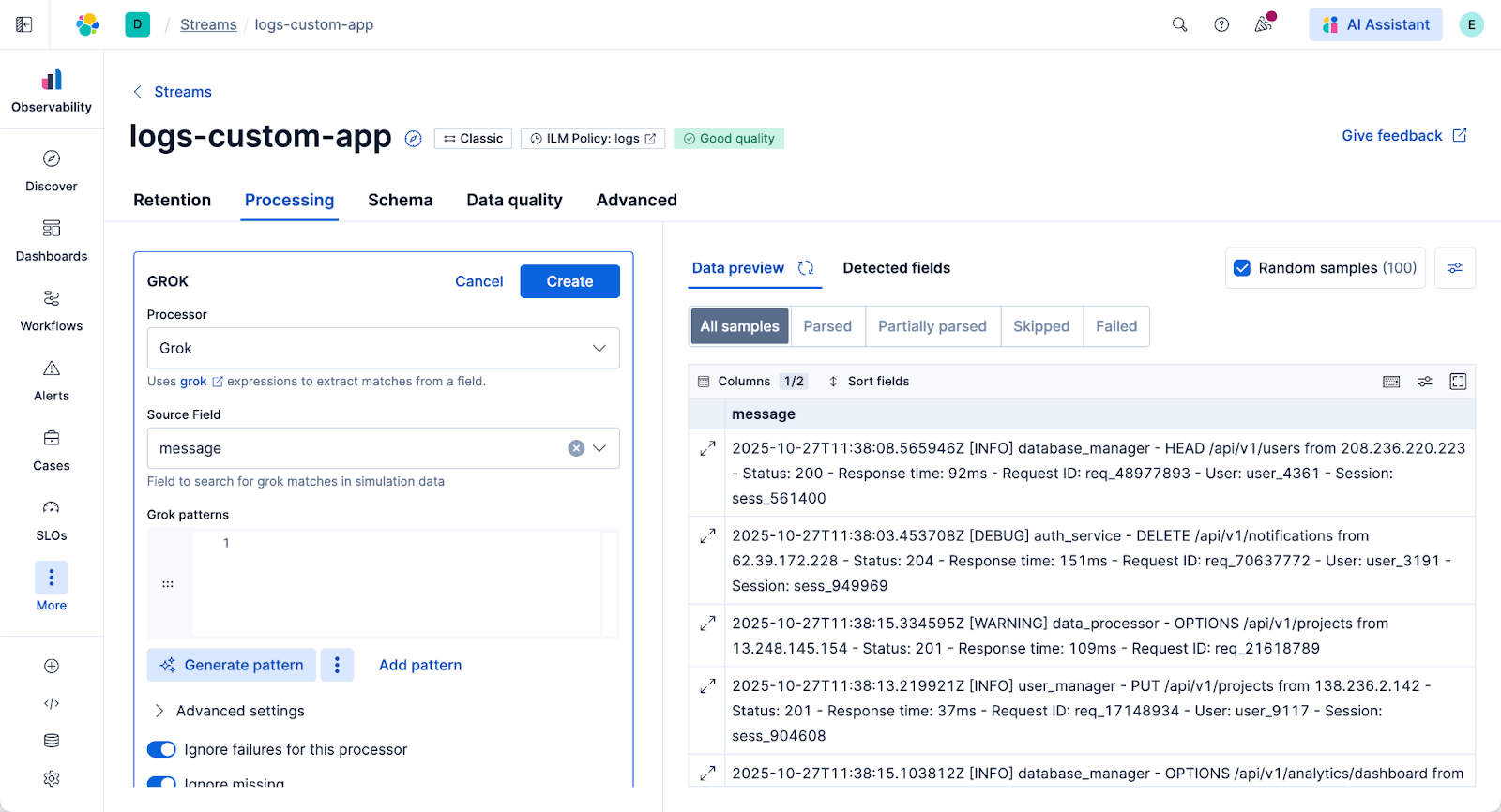The image size is (1501, 812).
Task: Refresh the data preview
Action: (x=806, y=268)
